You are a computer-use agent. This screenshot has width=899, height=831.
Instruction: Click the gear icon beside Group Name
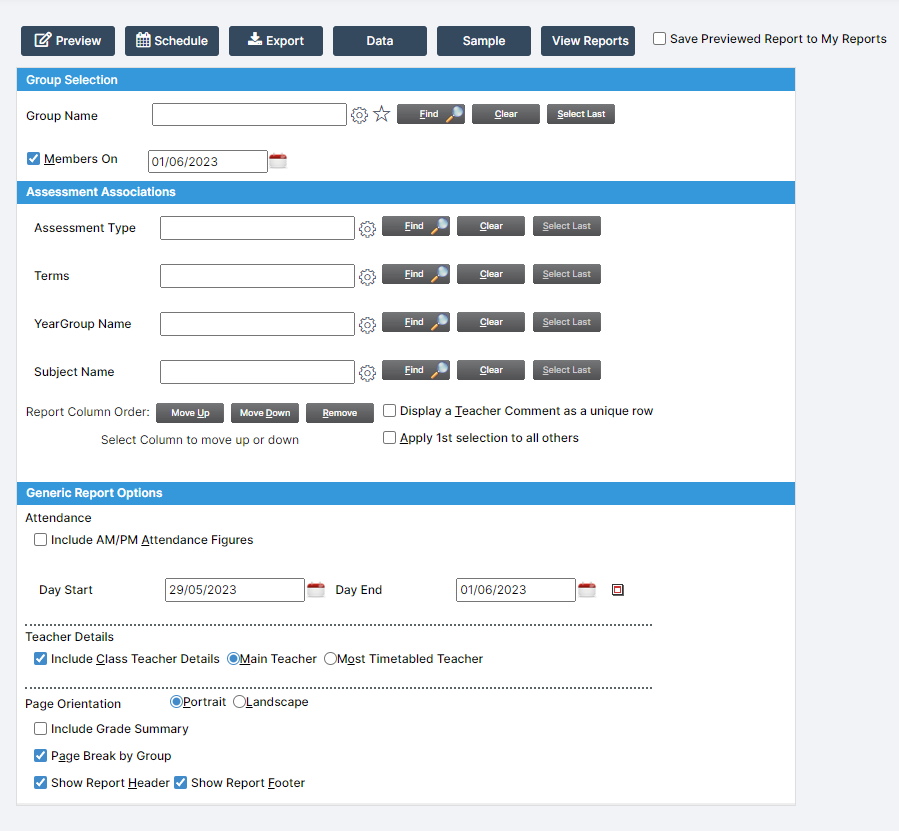tap(359, 115)
